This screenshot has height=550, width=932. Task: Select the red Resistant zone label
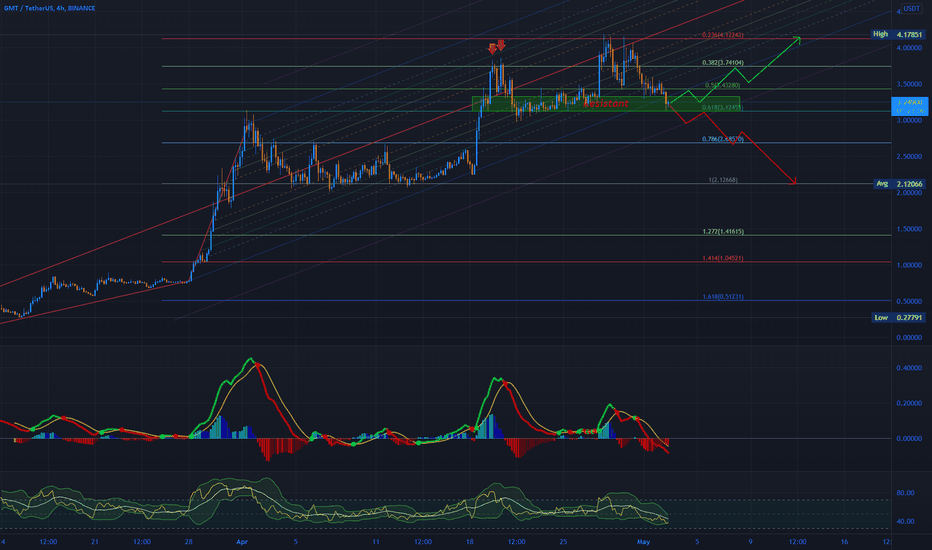point(605,103)
